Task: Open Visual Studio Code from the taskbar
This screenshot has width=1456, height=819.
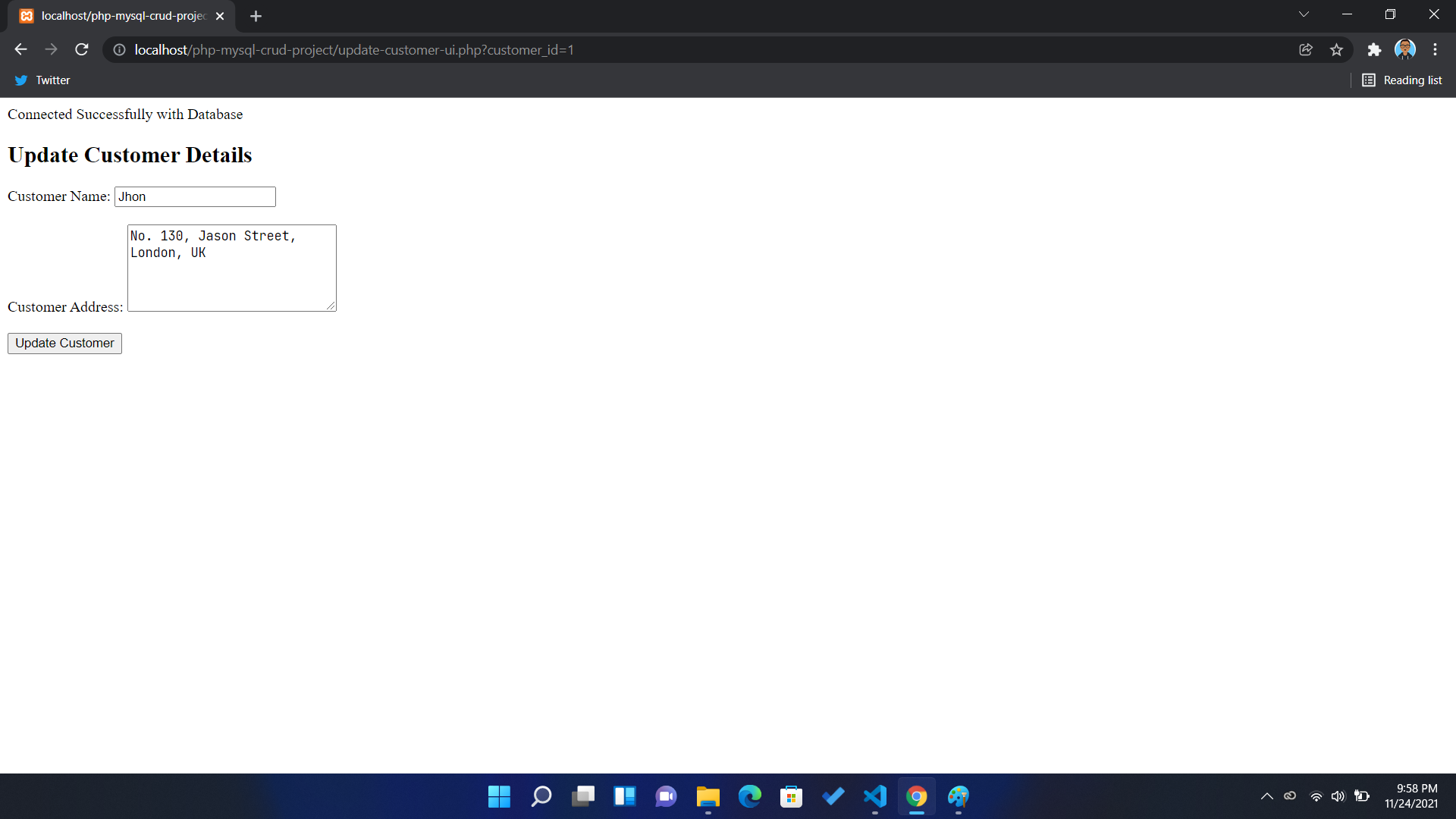Action: point(874,796)
